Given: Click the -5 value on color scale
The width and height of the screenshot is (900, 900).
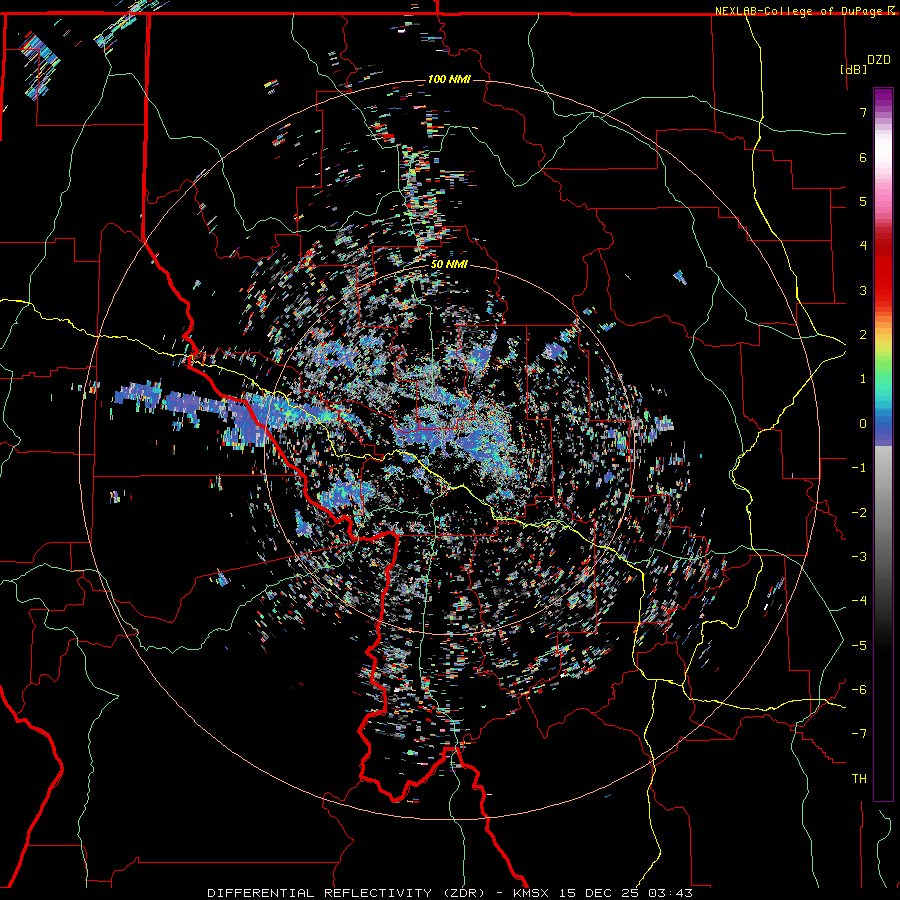Looking at the screenshot, I should click(x=859, y=646).
